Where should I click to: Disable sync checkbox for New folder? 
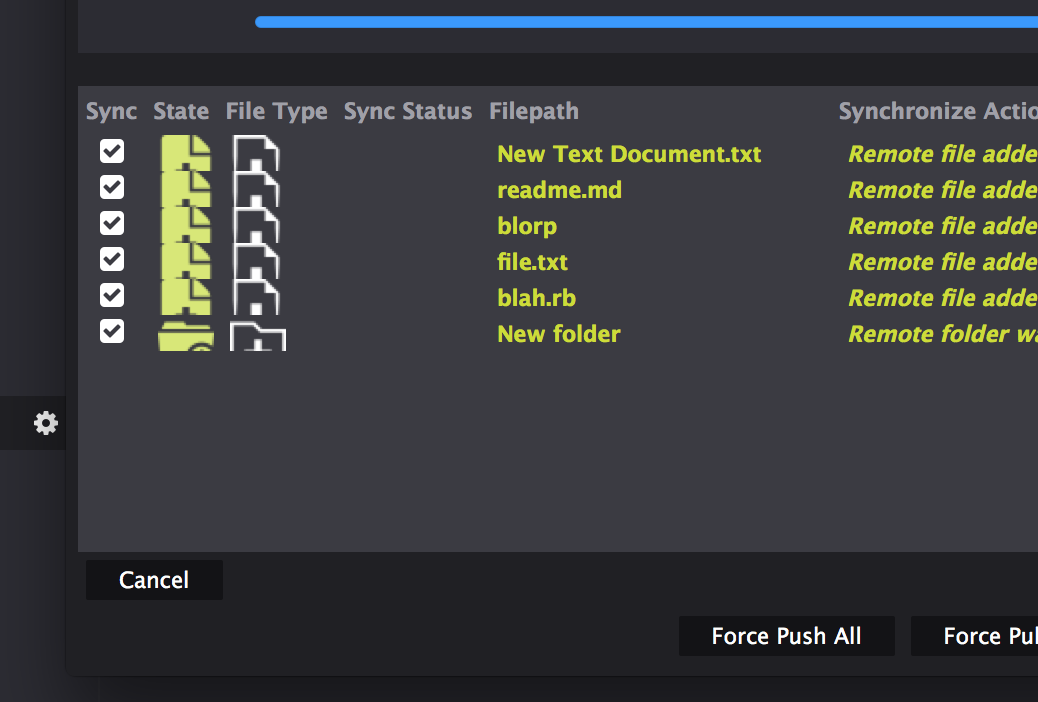(112, 331)
